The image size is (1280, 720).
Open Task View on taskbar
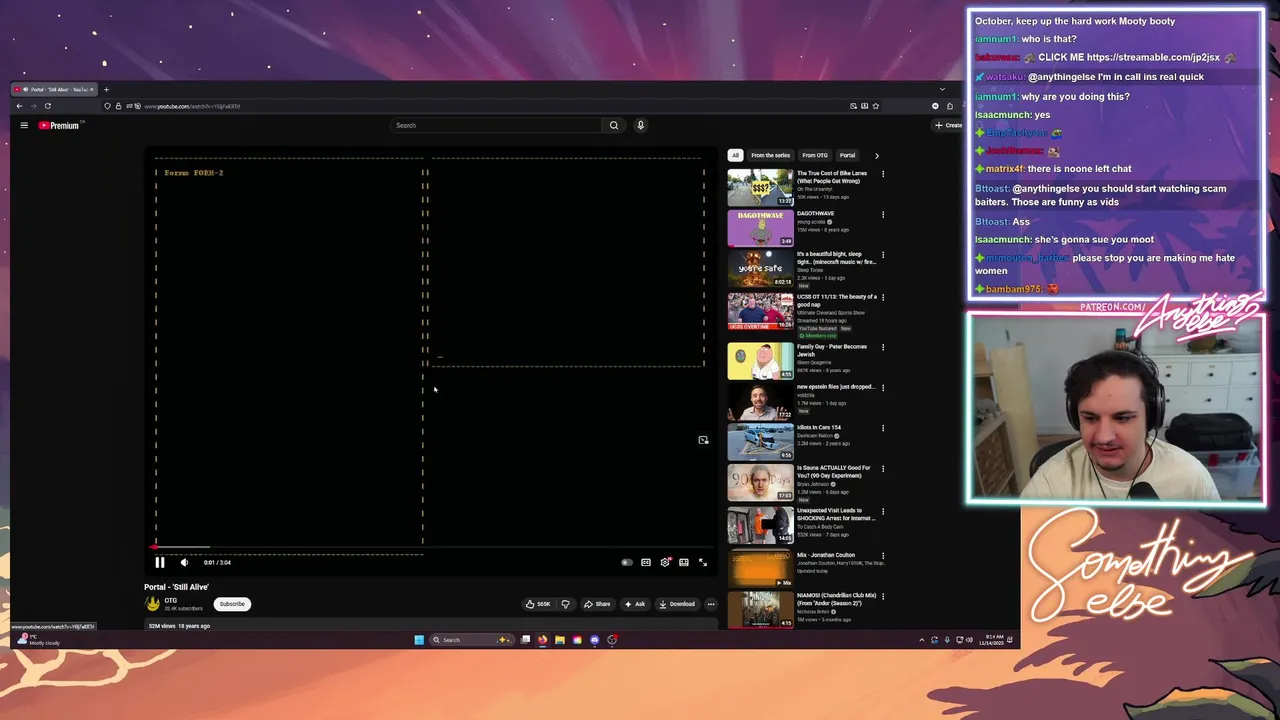[x=525, y=640]
